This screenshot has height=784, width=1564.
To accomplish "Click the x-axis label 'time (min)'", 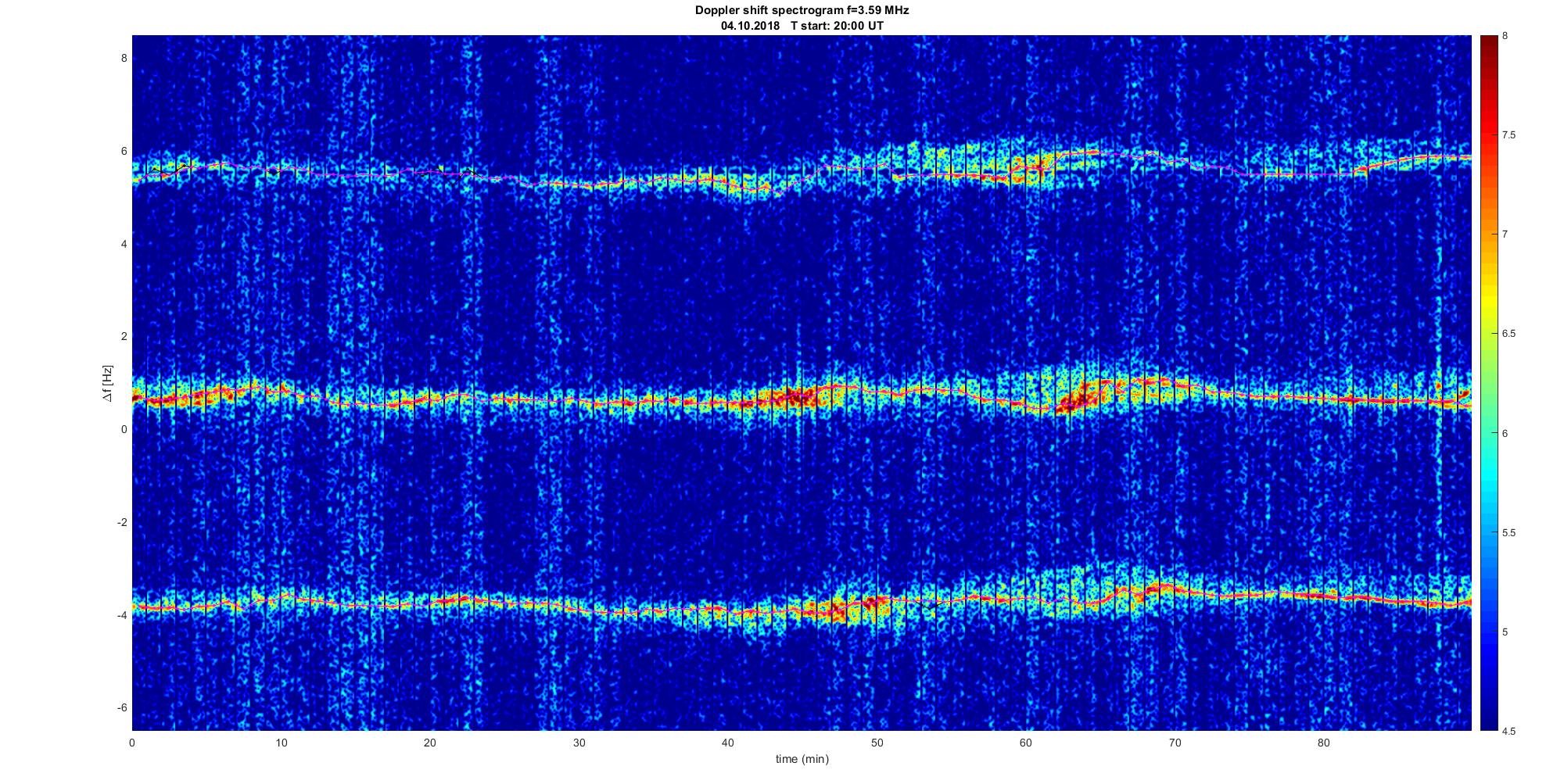I will click(802, 759).
